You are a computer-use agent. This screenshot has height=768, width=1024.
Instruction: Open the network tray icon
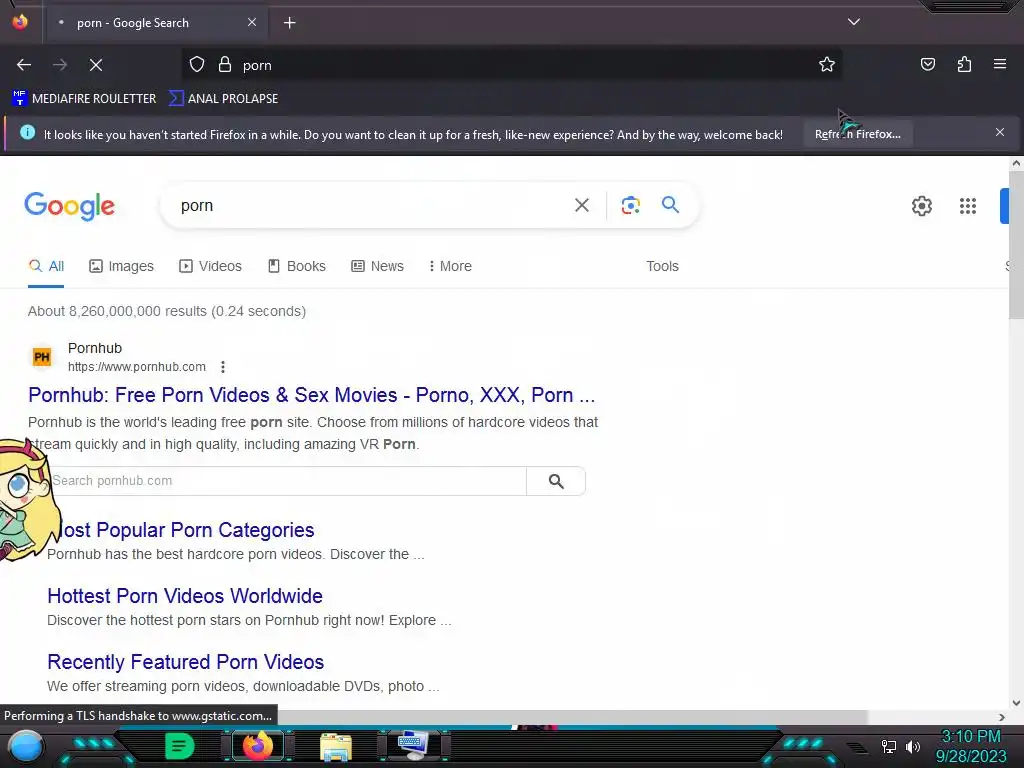coord(888,746)
